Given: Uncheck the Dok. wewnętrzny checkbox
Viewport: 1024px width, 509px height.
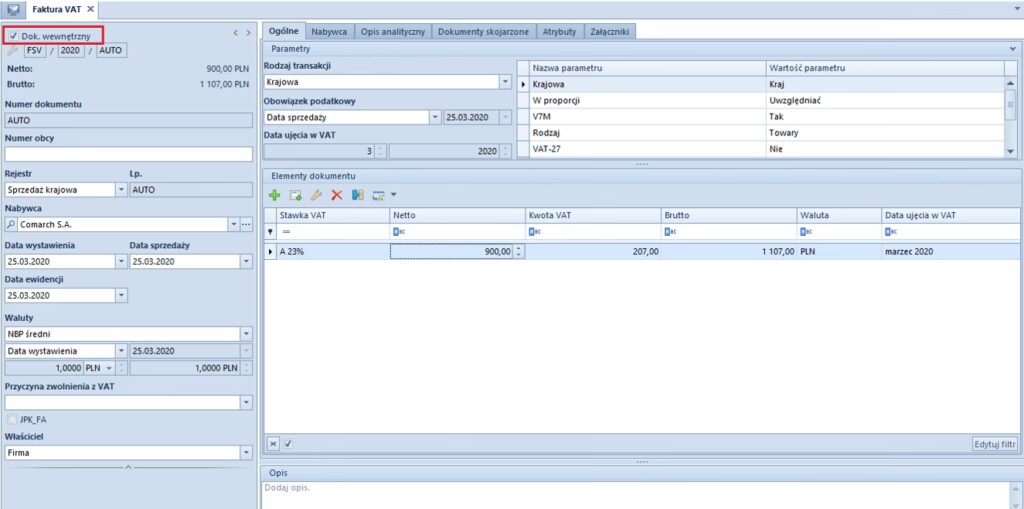Looking at the screenshot, I should [13, 36].
